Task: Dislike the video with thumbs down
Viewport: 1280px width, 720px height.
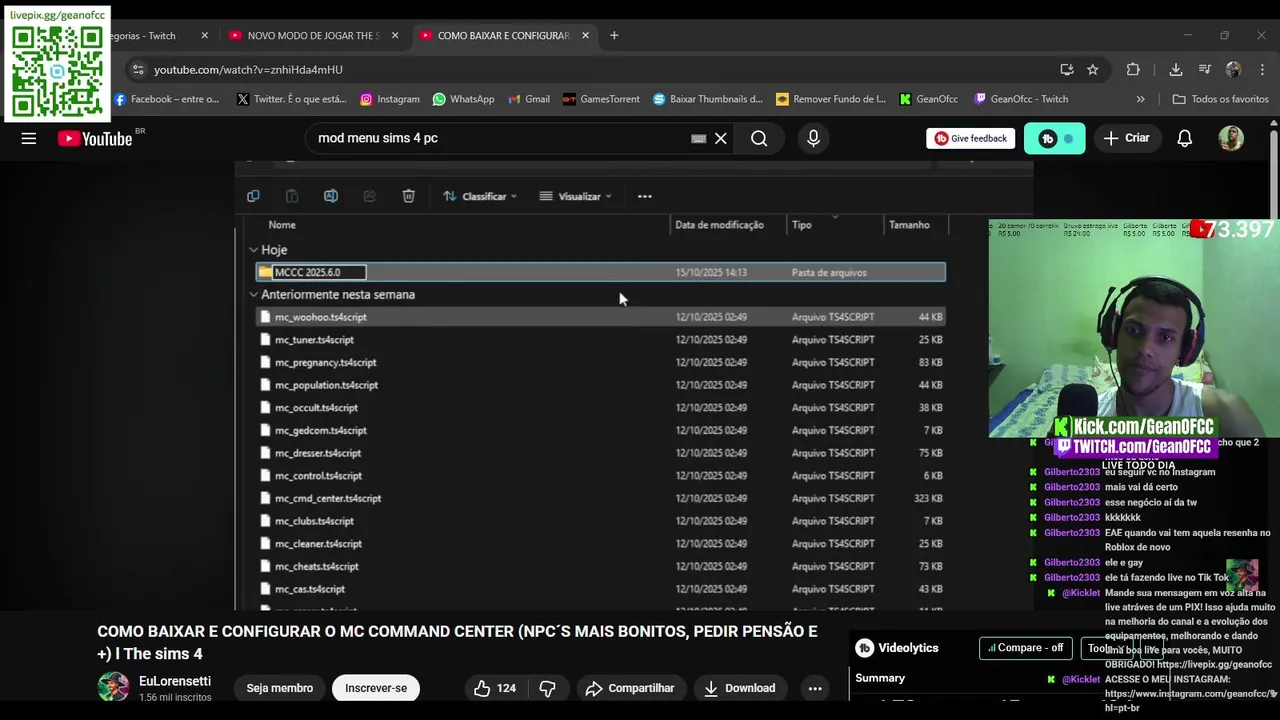Action: [547, 688]
